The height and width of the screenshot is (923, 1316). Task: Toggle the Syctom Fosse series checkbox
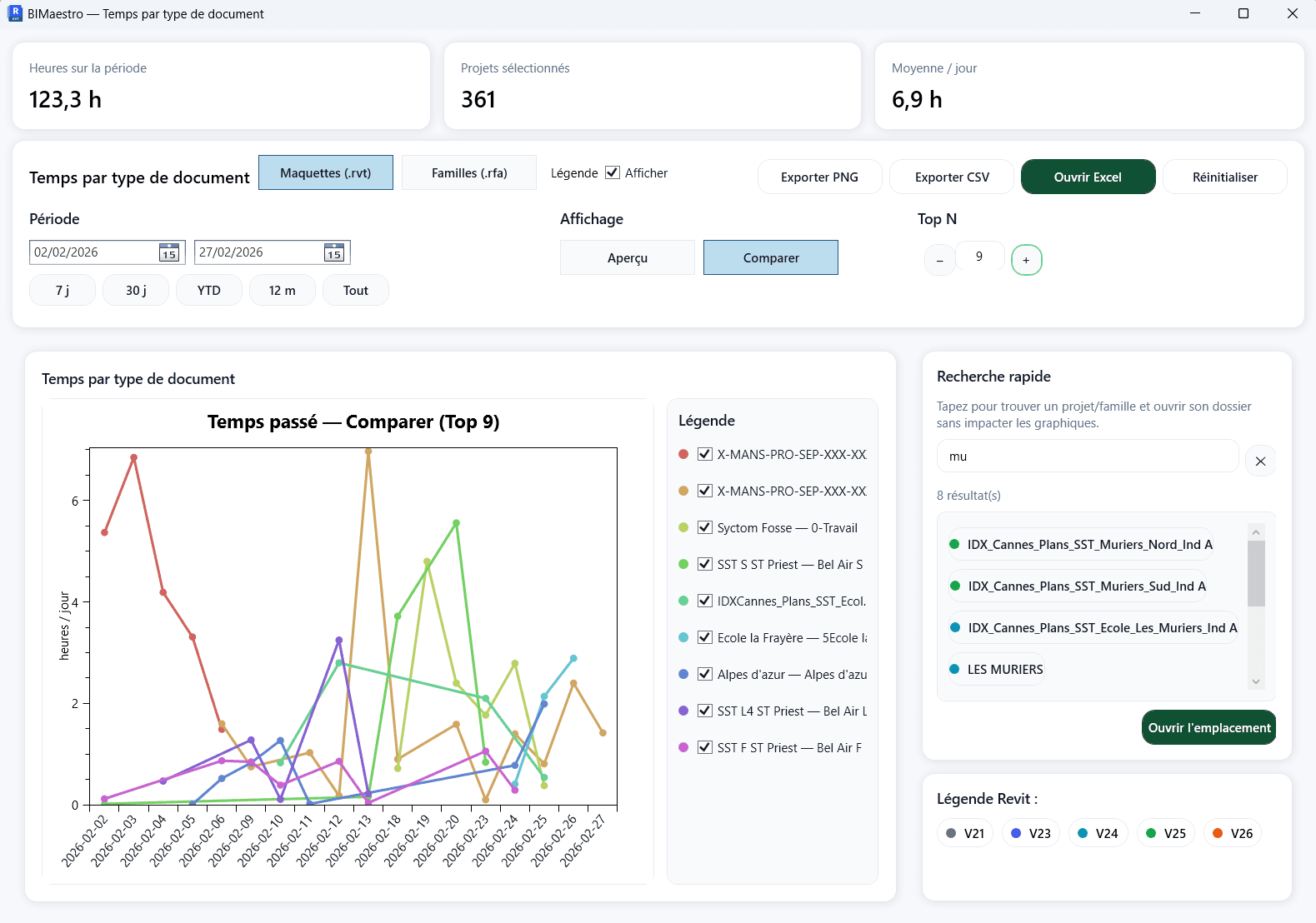pos(704,527)
